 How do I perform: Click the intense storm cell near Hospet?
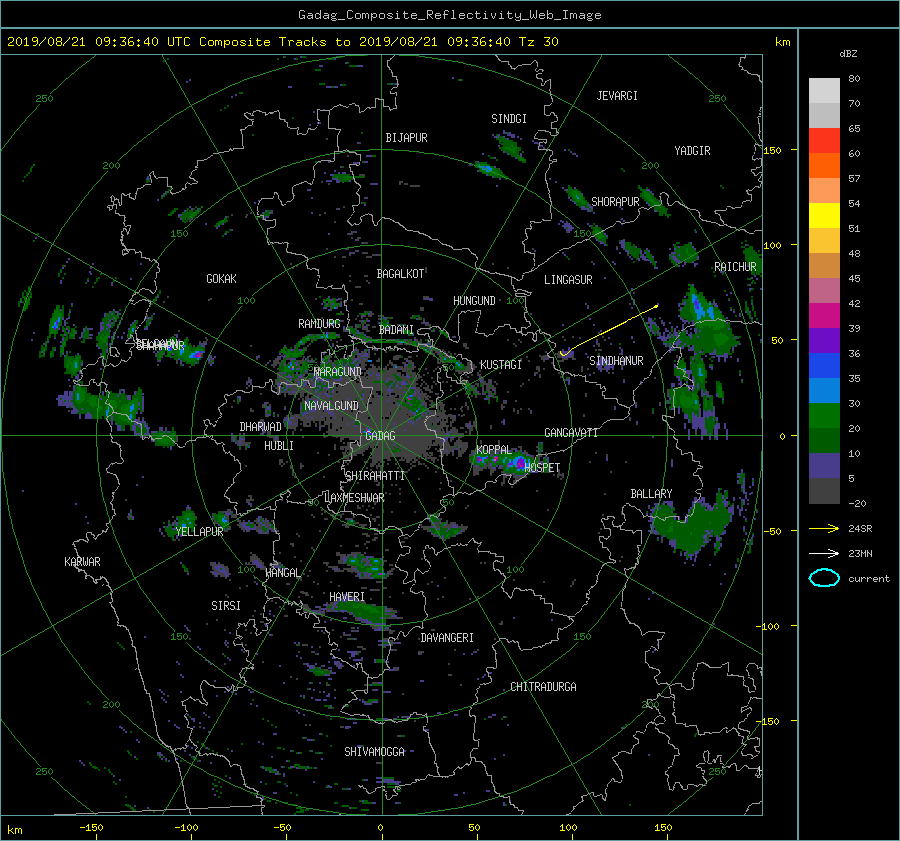coord(519,463)
